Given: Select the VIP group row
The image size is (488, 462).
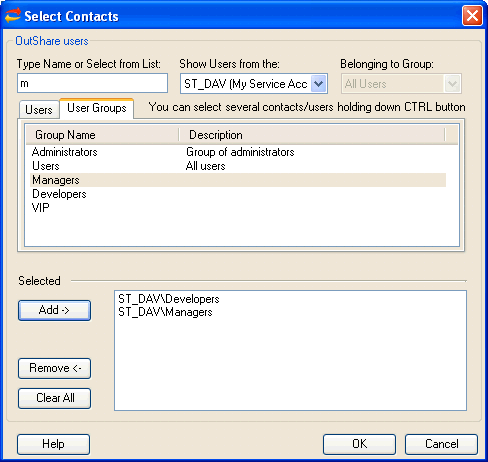Looking at the screenshot, I should [x=238, y=208].
